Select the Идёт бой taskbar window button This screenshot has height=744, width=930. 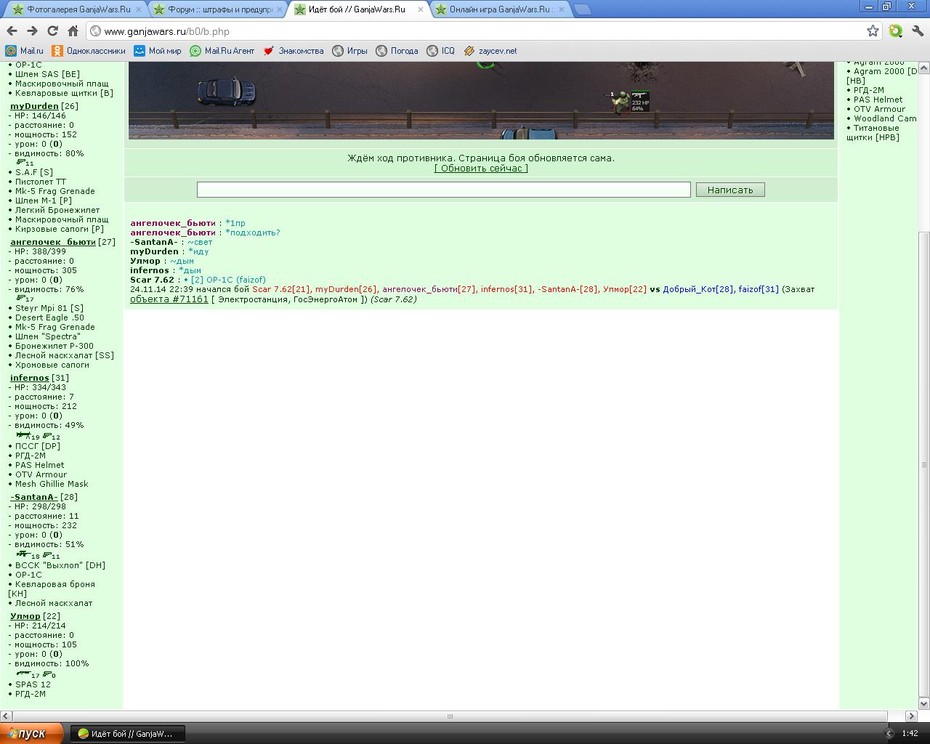point(128,734)
